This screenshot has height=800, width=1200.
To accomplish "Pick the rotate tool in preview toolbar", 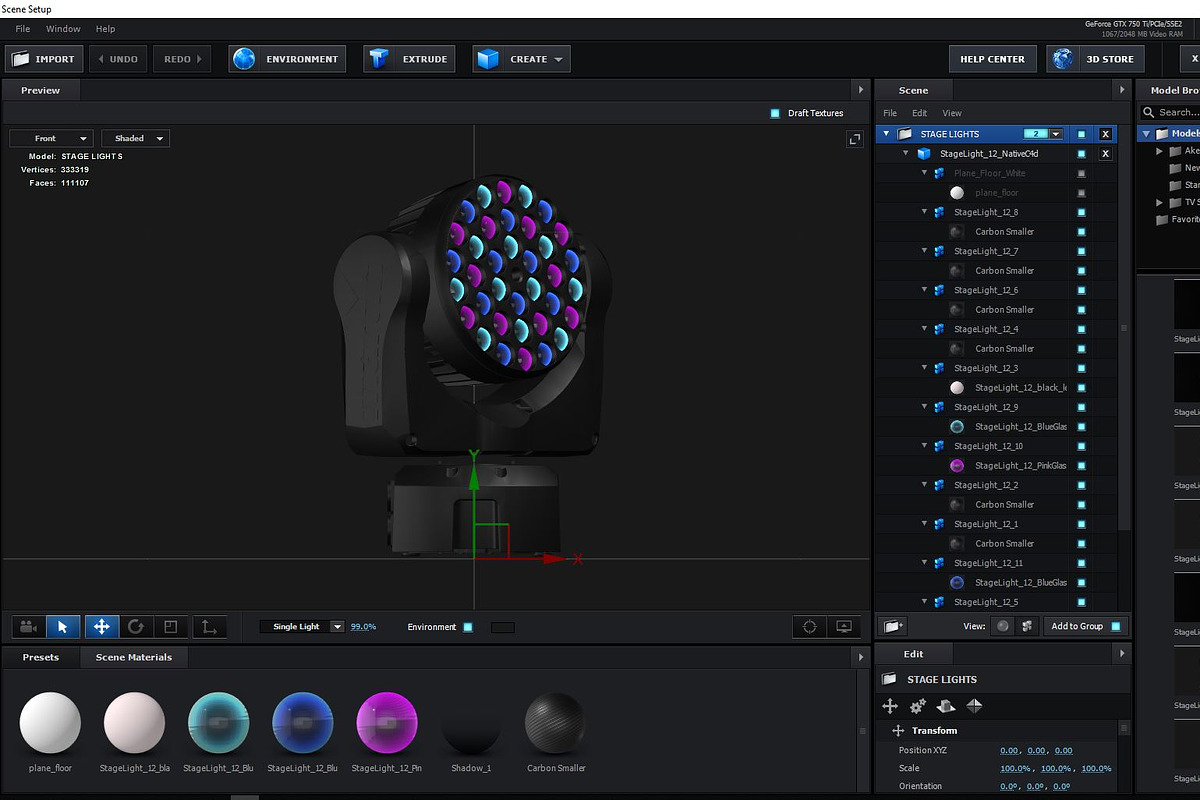I will click(136, 627).
